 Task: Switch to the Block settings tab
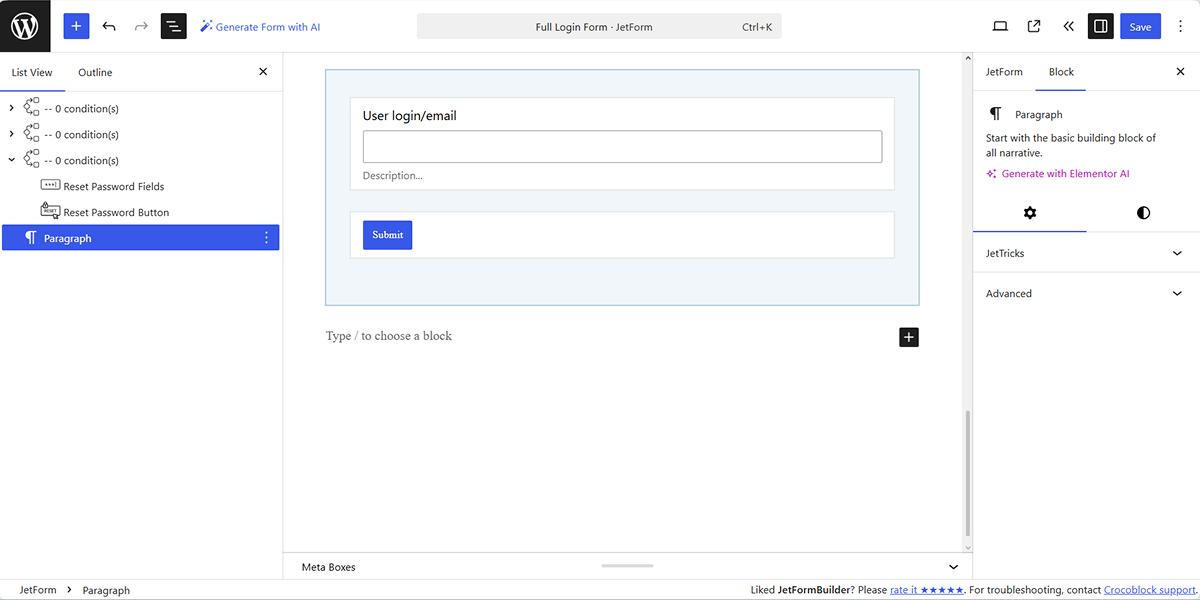tap(1061, 72)
